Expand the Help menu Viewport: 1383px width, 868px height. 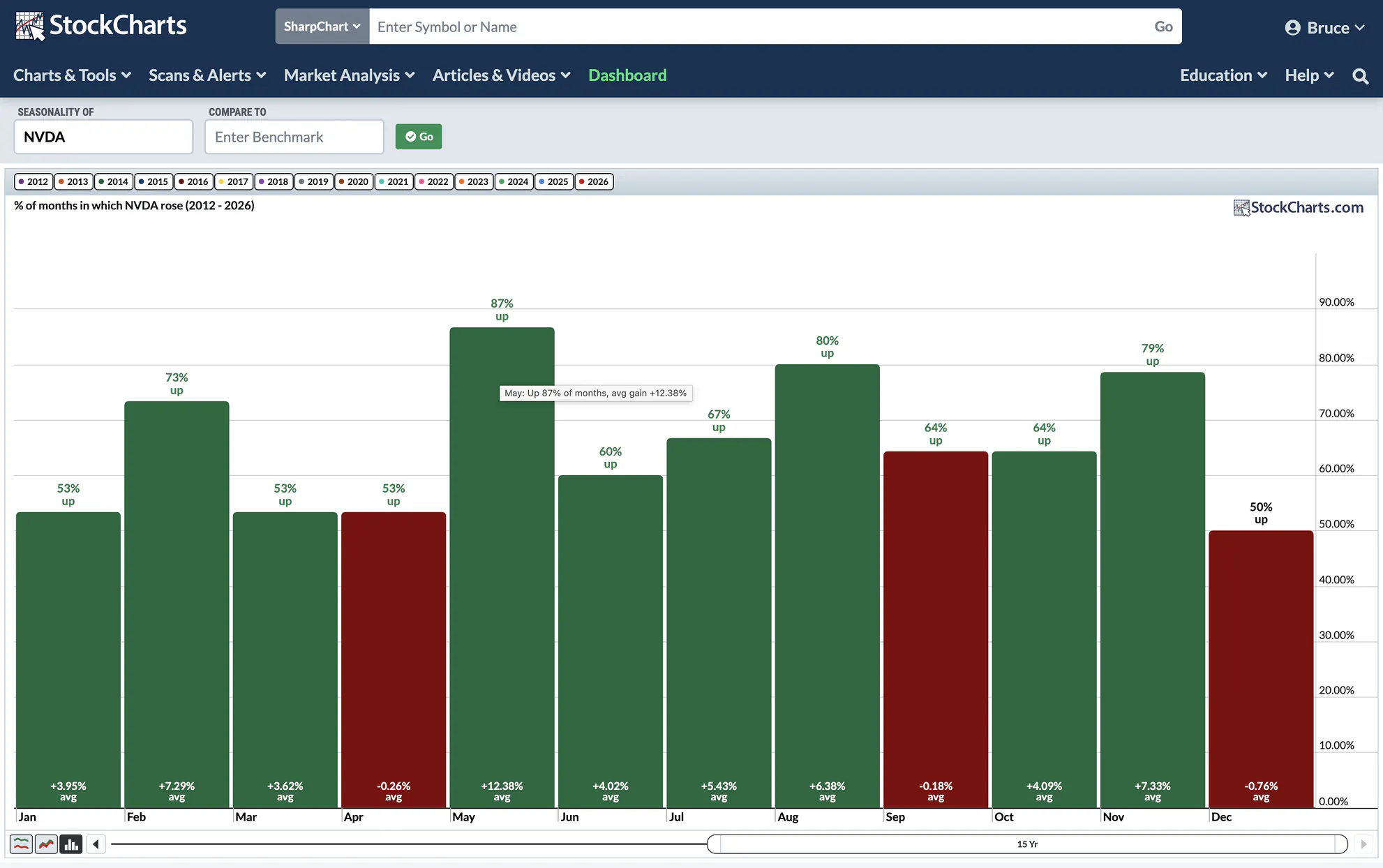pos(1310,75)
